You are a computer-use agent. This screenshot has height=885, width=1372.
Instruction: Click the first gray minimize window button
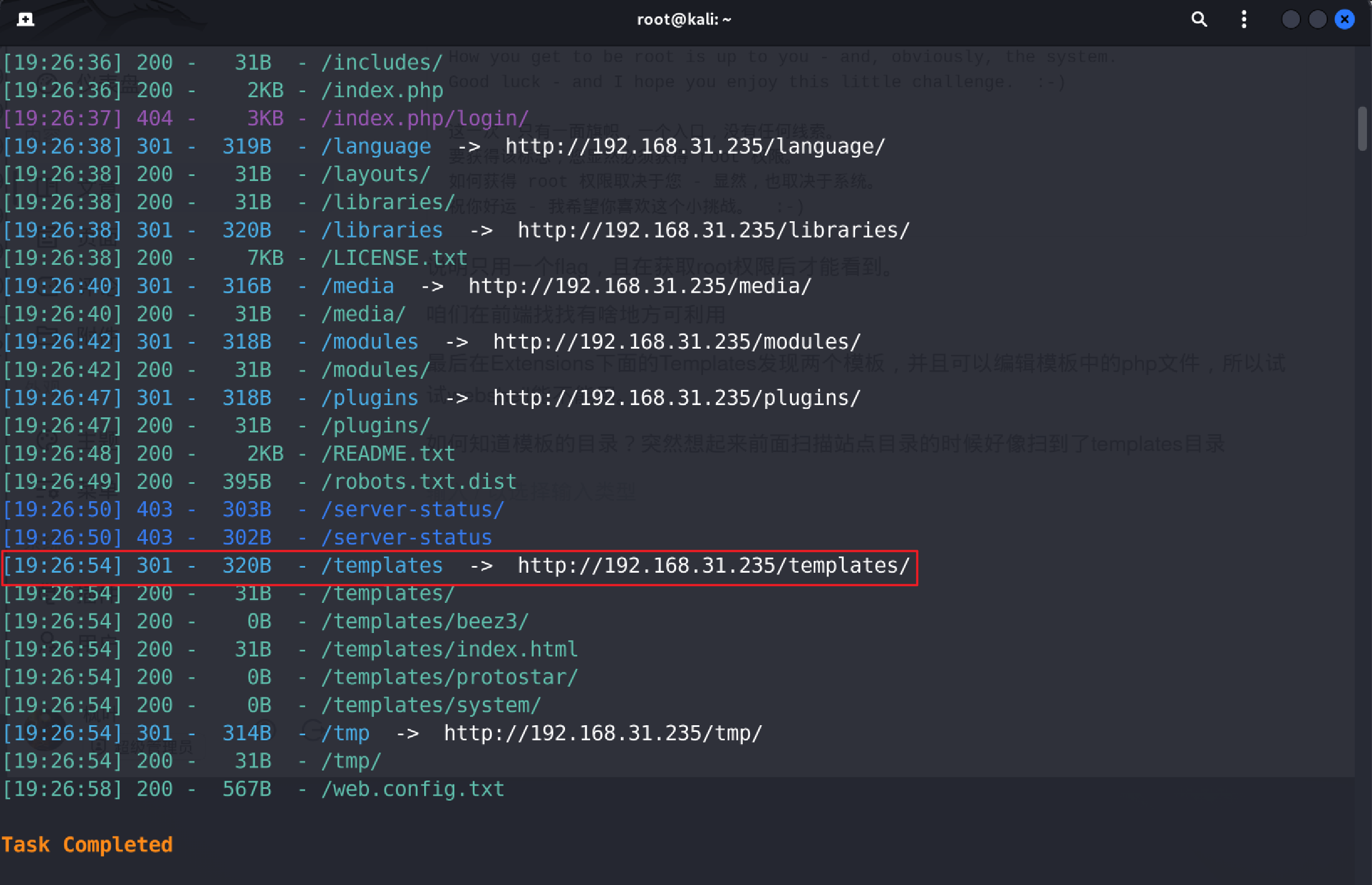[x=1291, y=20]
